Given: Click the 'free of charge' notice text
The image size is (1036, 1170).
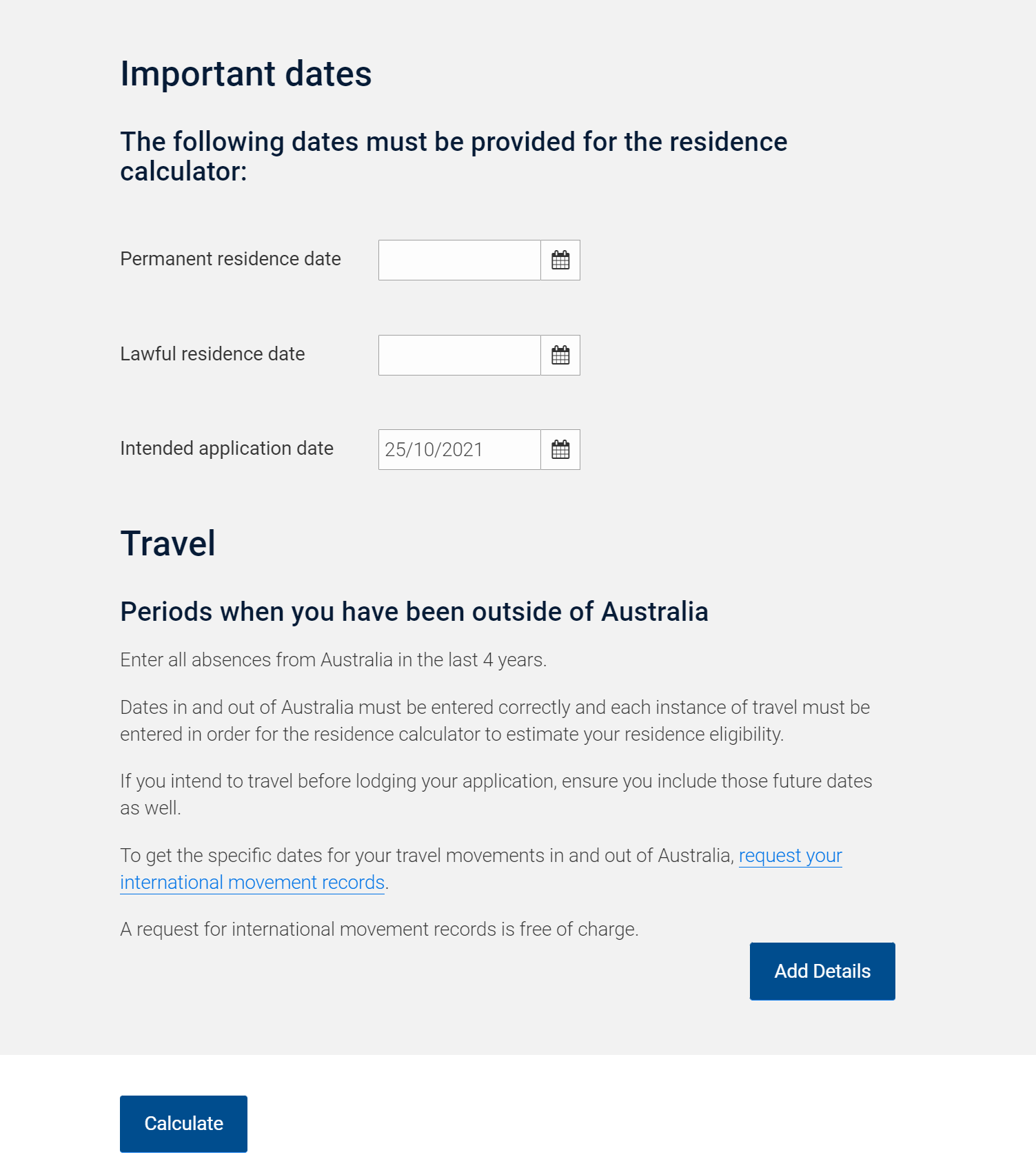Looking at the screenshot, I should (379, 930).
